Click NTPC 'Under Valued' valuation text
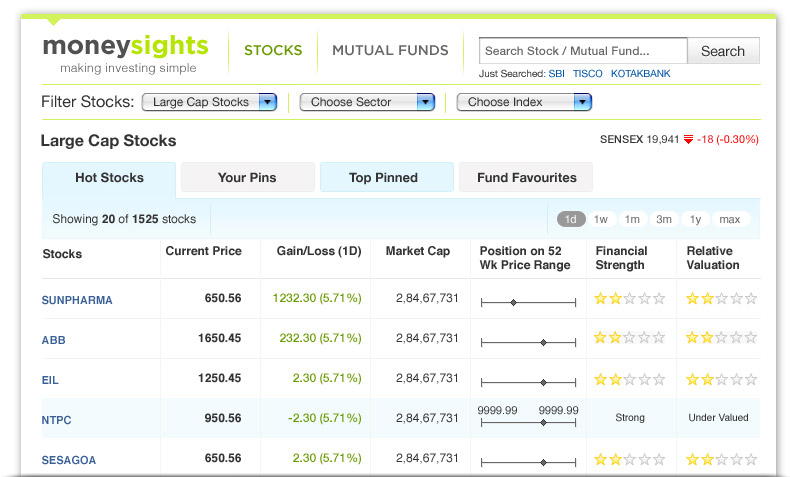The width and height of the screenshot is (790, 477). [718, 418]
